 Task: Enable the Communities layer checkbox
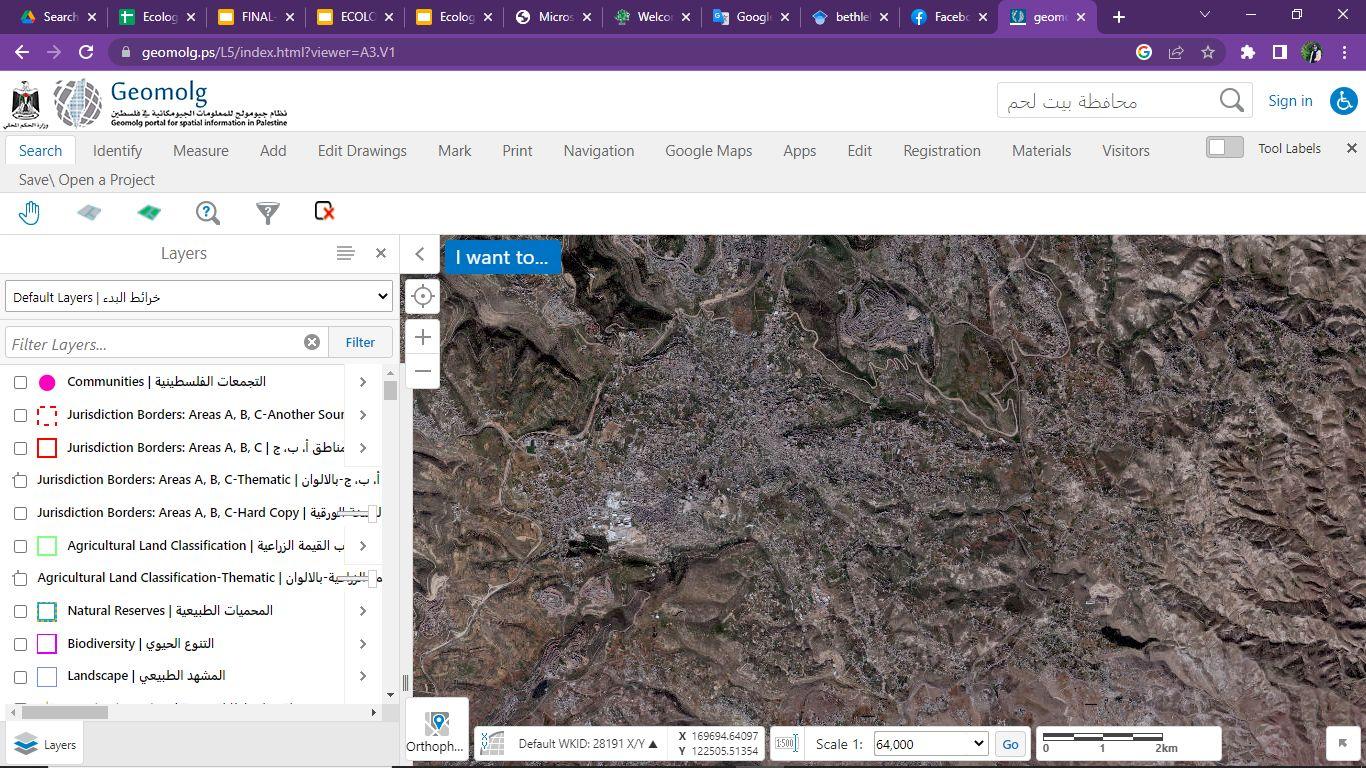(x=20, y=382)
